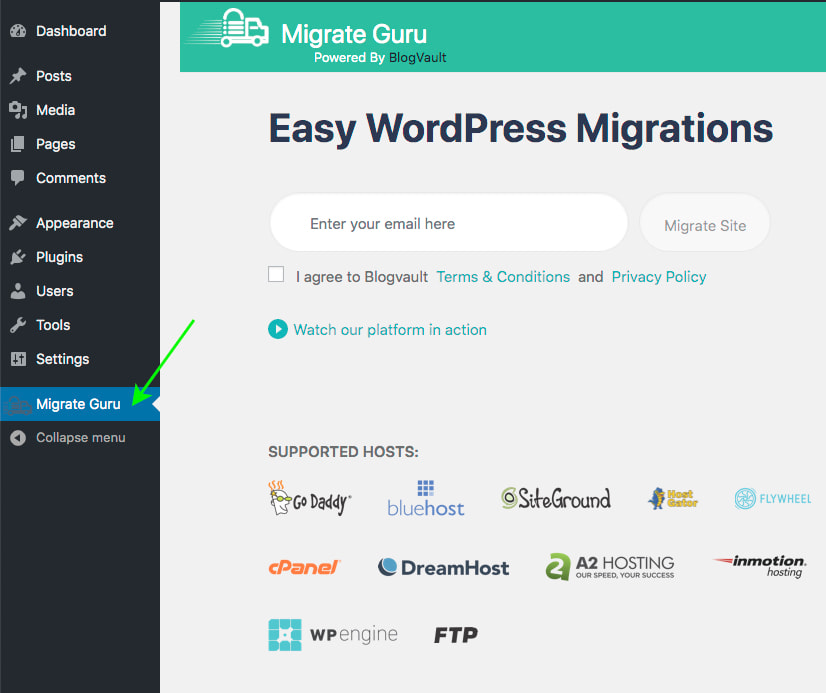
Task: Tick the agree to Blogvault terms checkbox
Action: pos(276,274)
